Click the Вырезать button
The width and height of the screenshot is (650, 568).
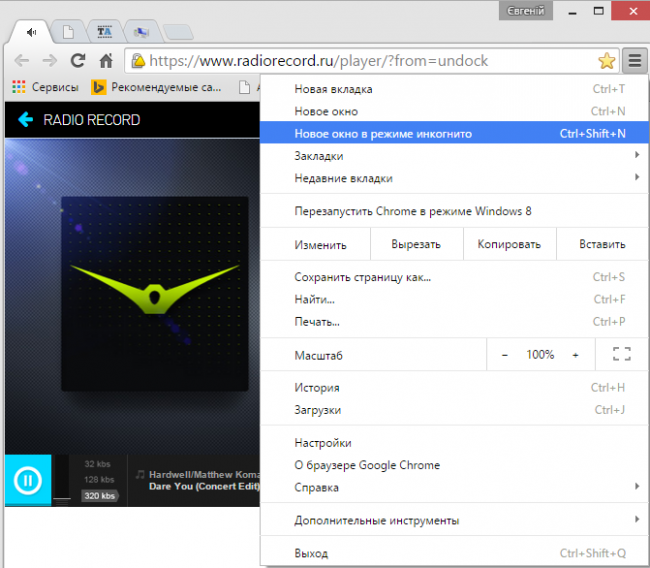[x=416, y=244]
